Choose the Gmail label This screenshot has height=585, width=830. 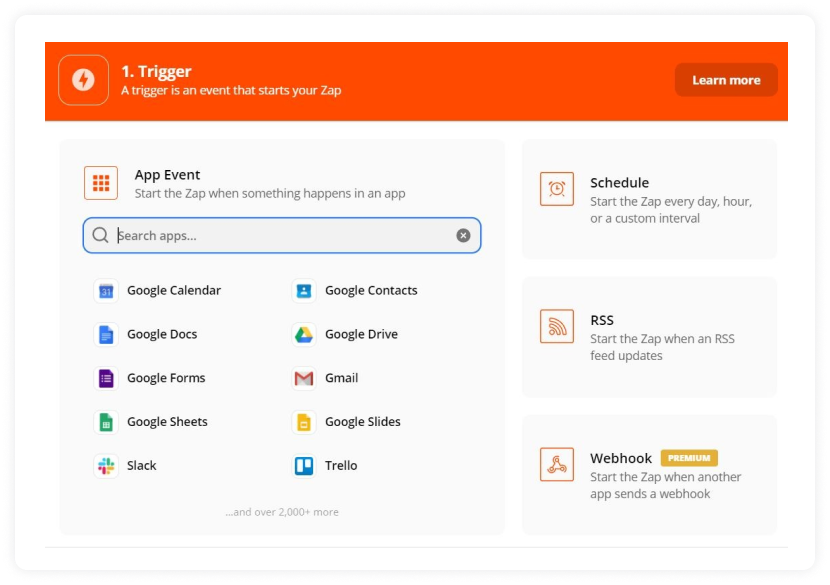[341, 378]
